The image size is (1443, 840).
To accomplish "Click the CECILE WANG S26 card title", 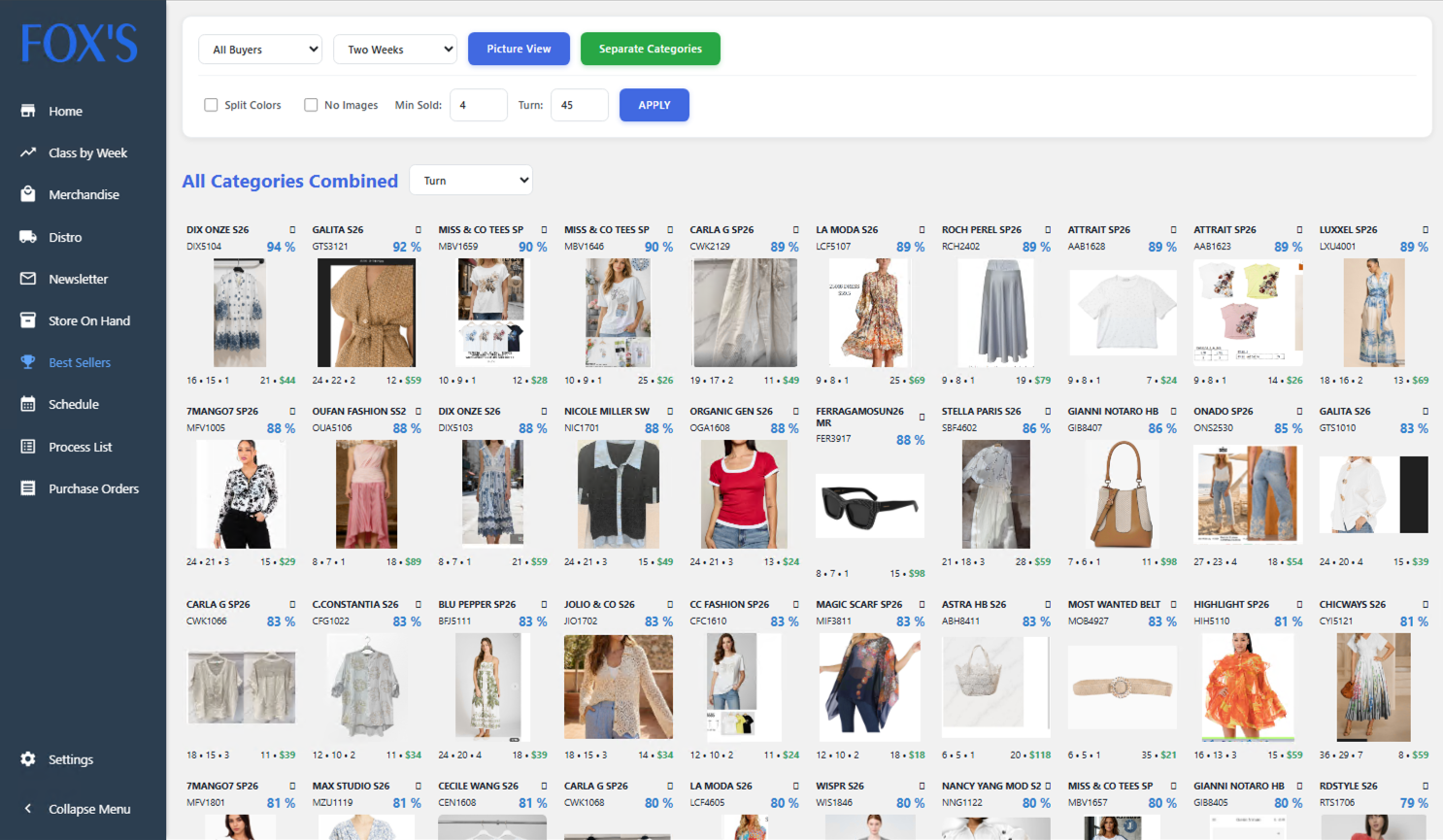I will coord(479,787).
